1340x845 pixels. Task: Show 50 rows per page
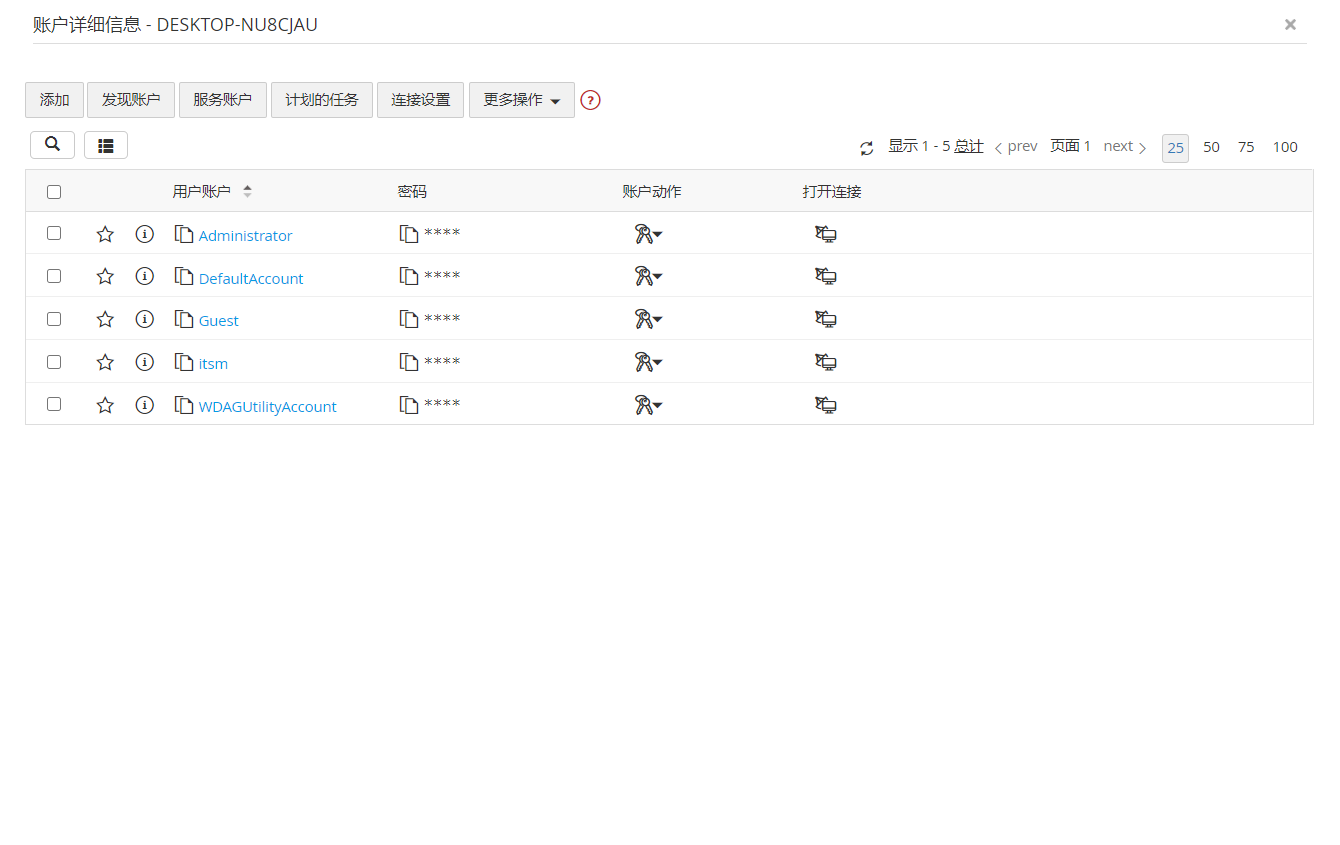point(1211,147)
